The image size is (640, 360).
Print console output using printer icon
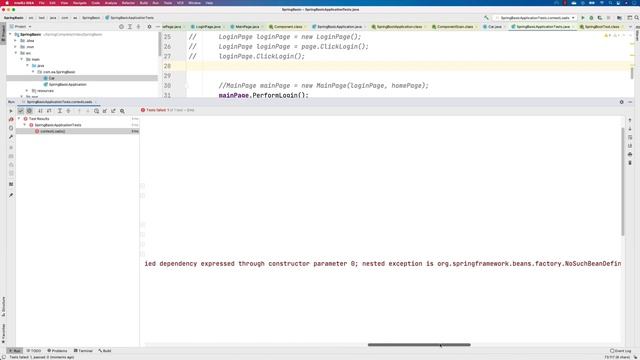[x=630, y=154]
